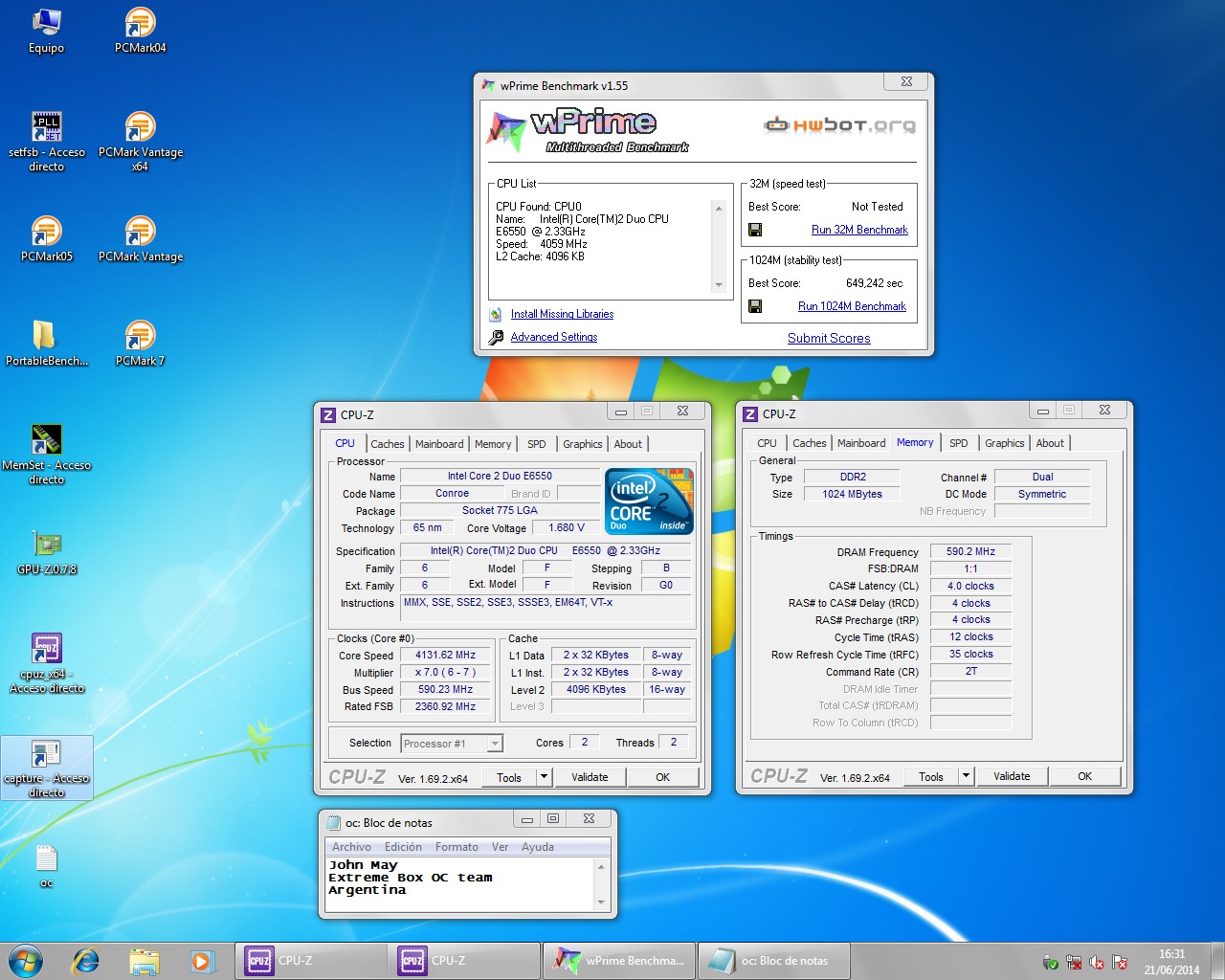The height and width of the screenshot is (980, 1225).
Task: Click the muted volume icon in the tray
Action: pyautogui.click(x=1097, y=963)
